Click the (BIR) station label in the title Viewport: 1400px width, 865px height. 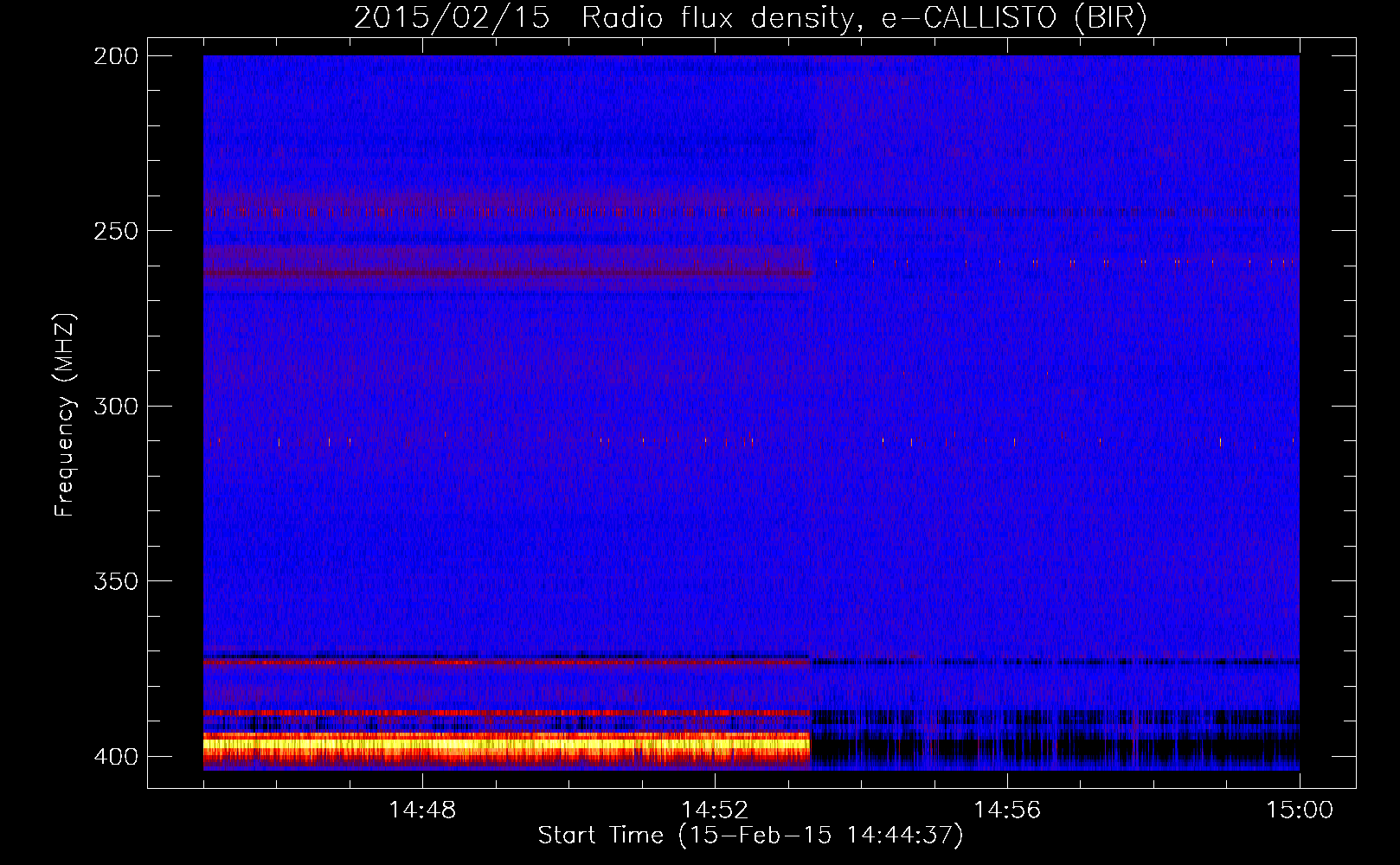pyautogui.click(x=1110, y=17)
